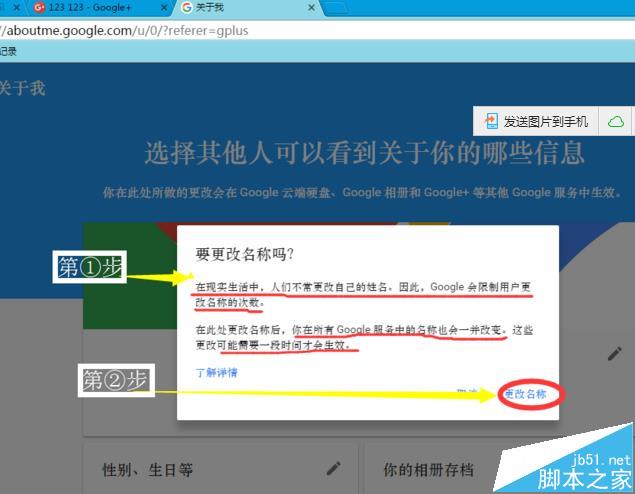635x494 pixels.
Task: Click the '要更改名称吗?' dialog heading
Action: coord(245,254)
